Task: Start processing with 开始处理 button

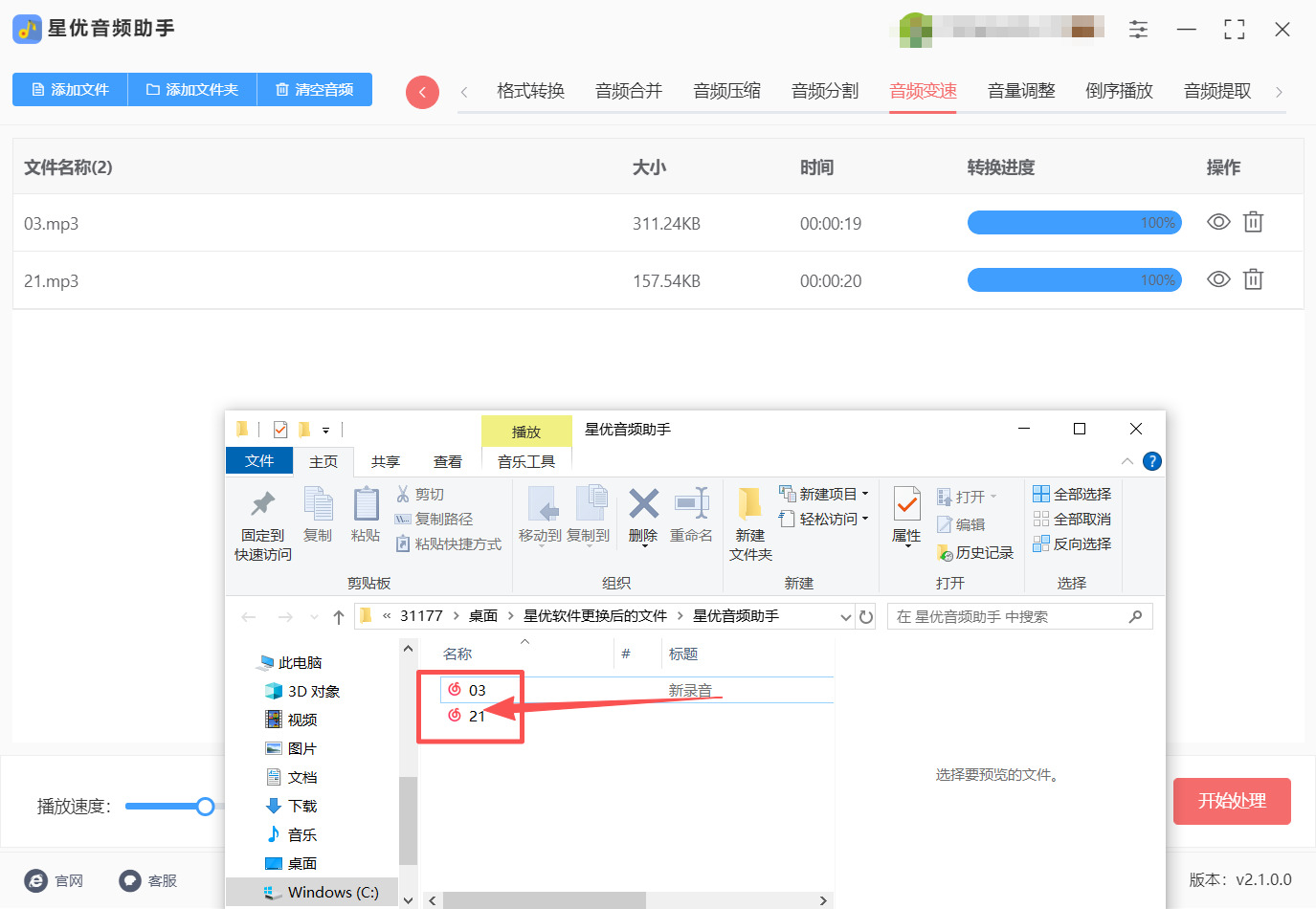Action: point(1232,801)
